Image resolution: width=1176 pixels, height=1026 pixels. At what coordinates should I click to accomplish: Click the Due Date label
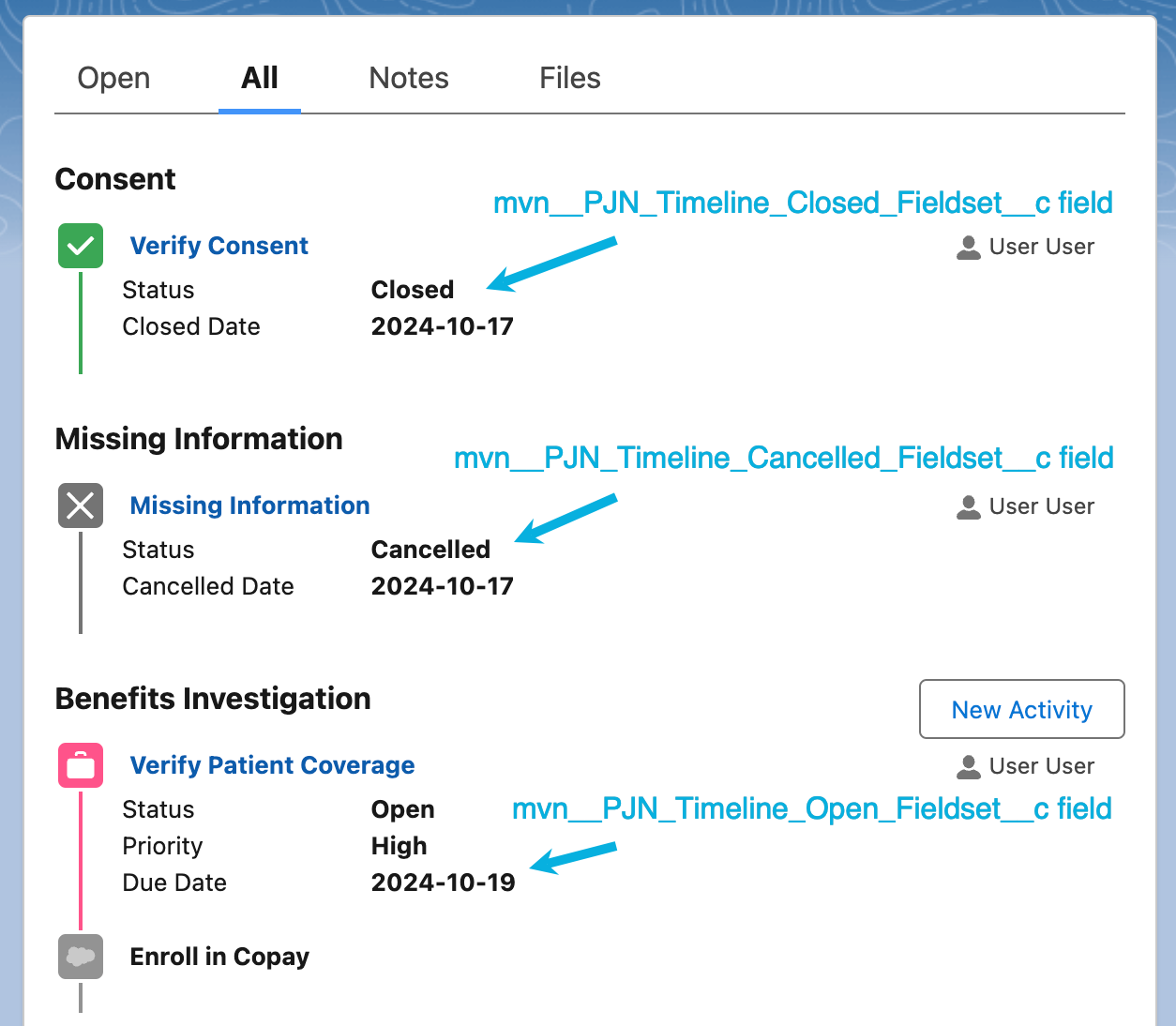pyautogui.click(x=174, y=883)
